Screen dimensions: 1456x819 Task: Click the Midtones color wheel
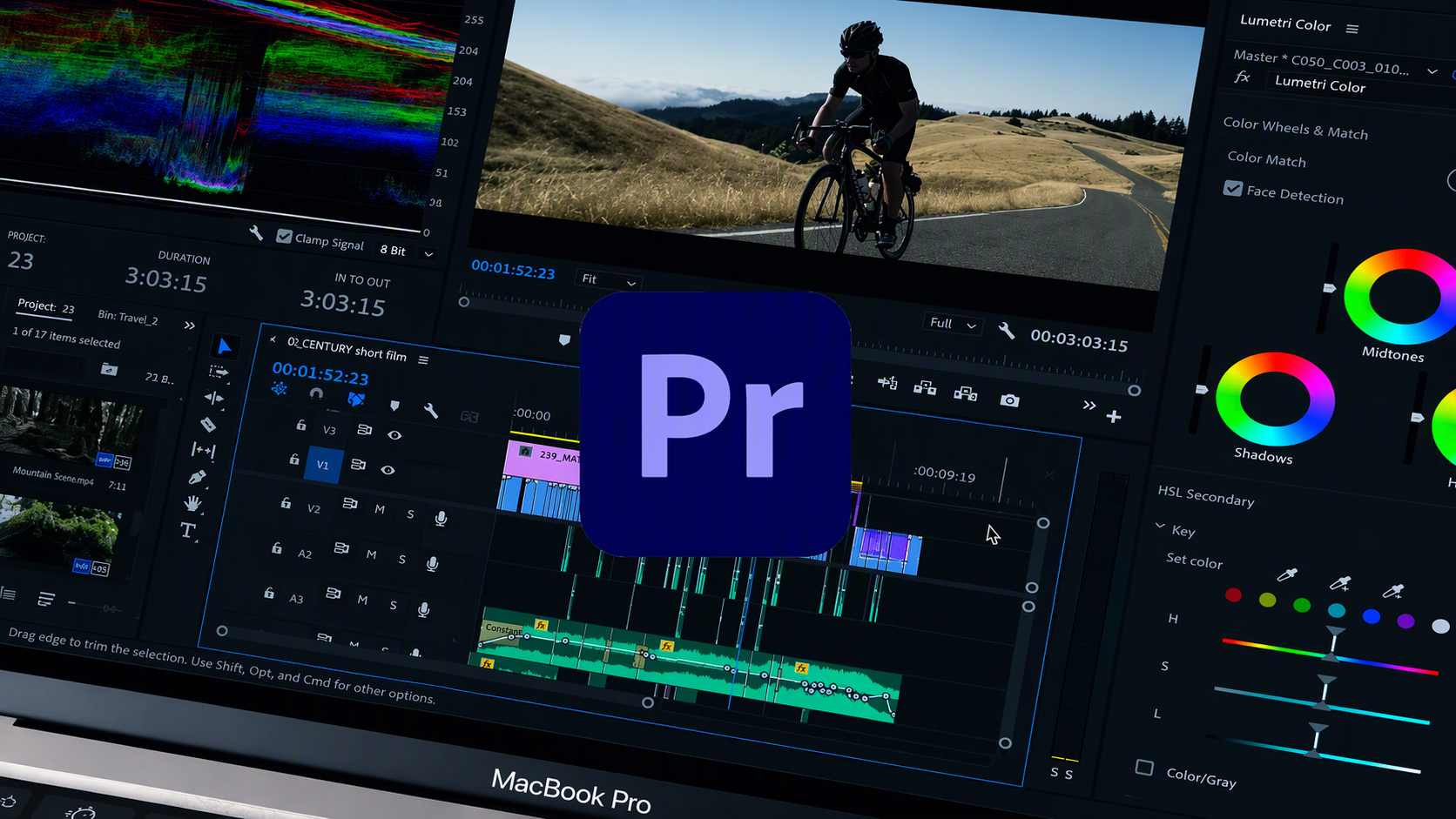(x=1400, y=297)
